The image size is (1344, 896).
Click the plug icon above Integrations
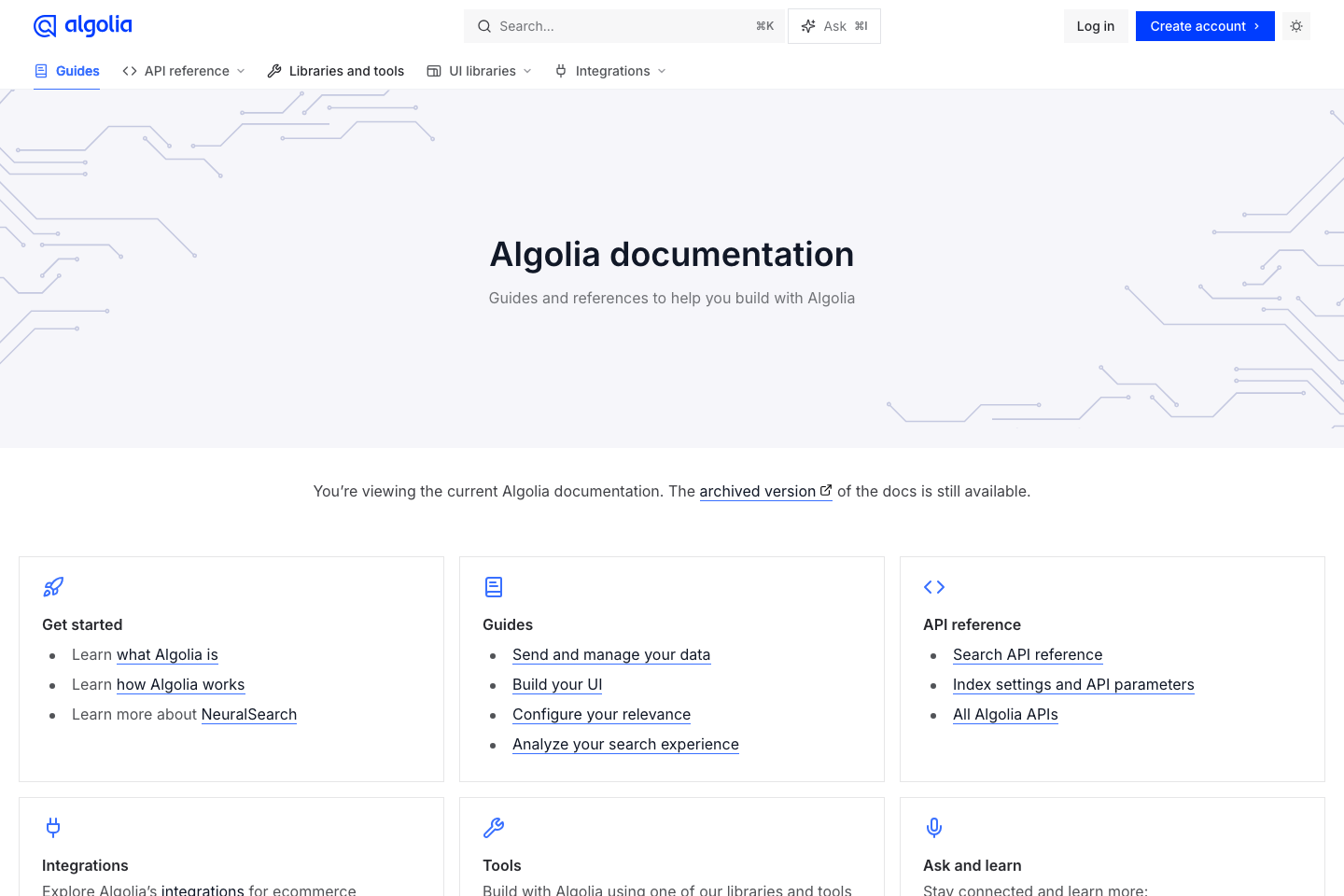[53, 827]
